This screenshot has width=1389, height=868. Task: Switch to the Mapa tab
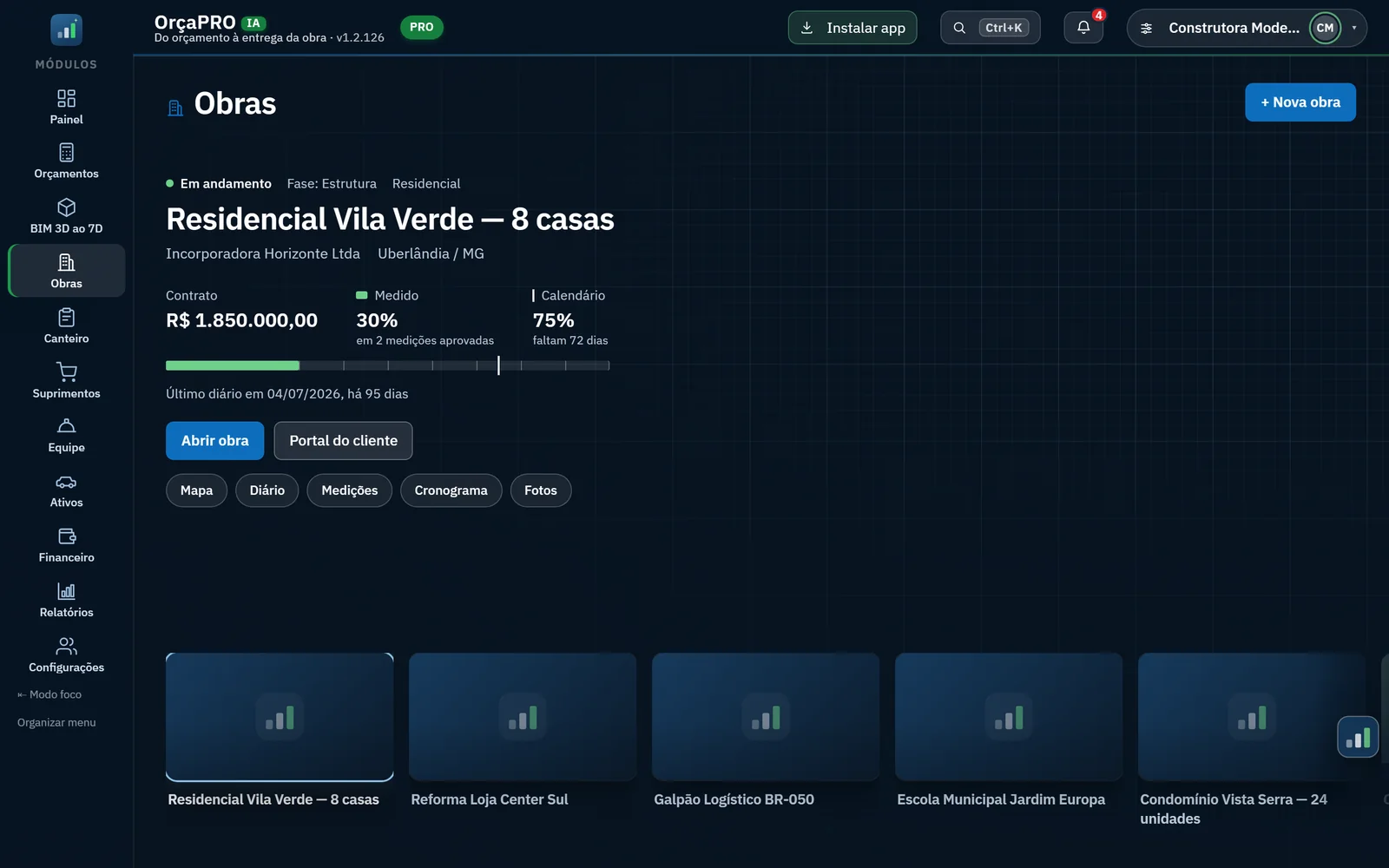[196, 490]
